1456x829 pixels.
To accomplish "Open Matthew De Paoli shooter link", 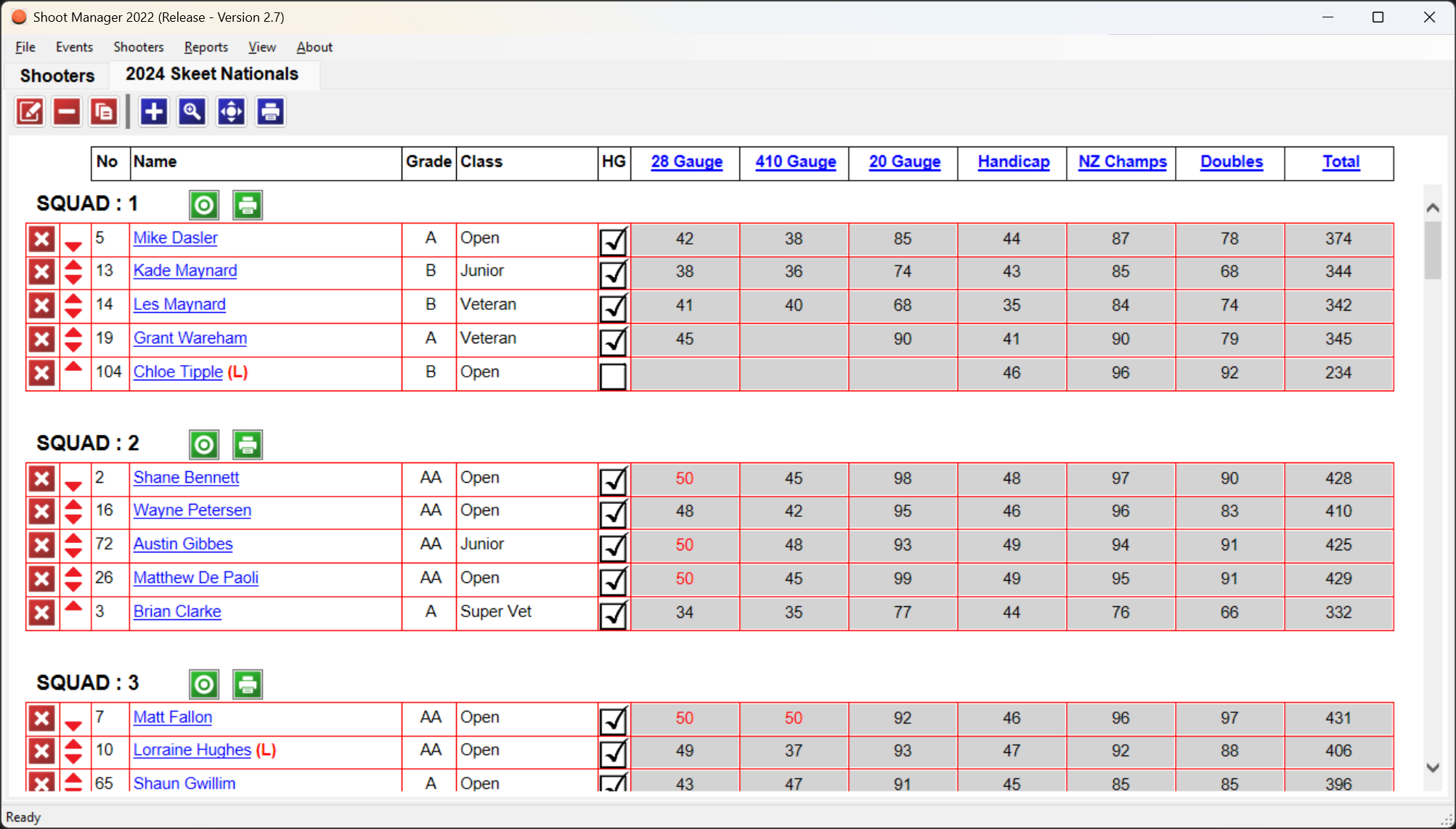I will 196,578.
